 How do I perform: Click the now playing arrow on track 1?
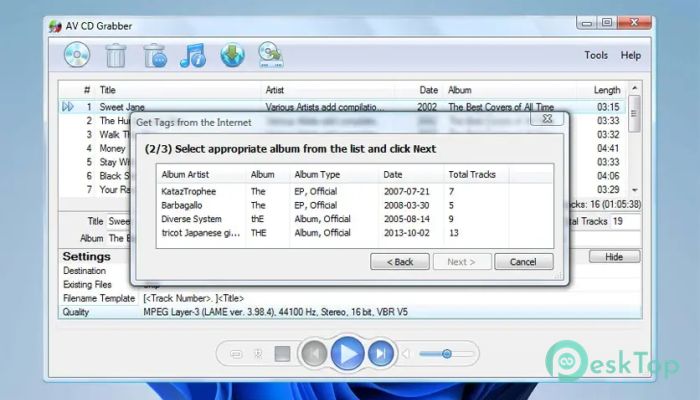coord(68,107)
